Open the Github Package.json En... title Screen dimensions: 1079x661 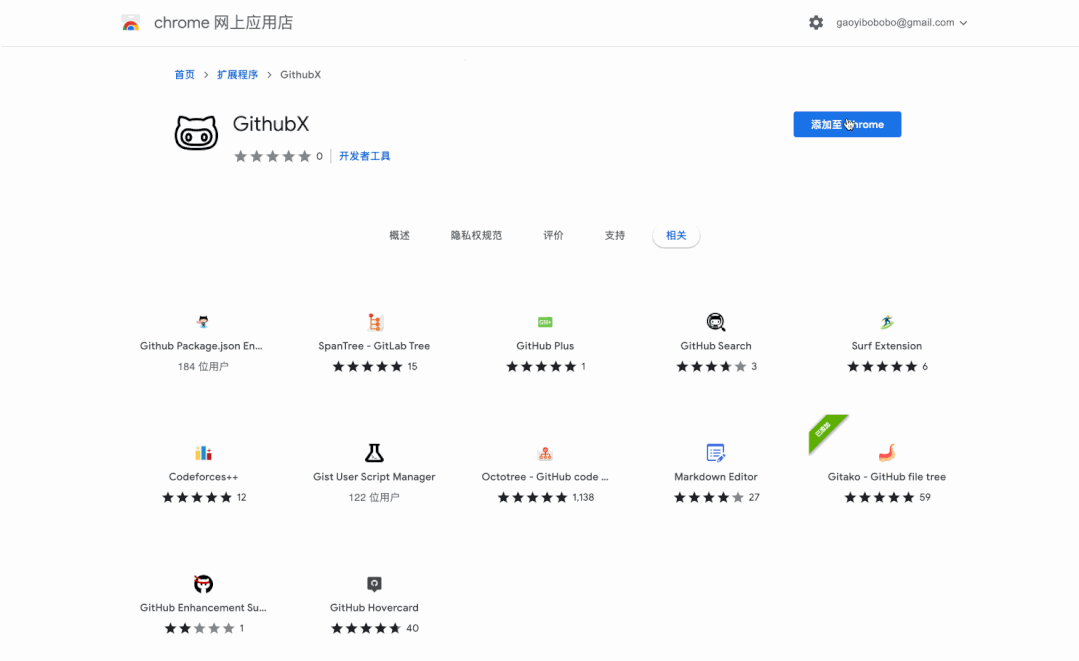point(201,346)
